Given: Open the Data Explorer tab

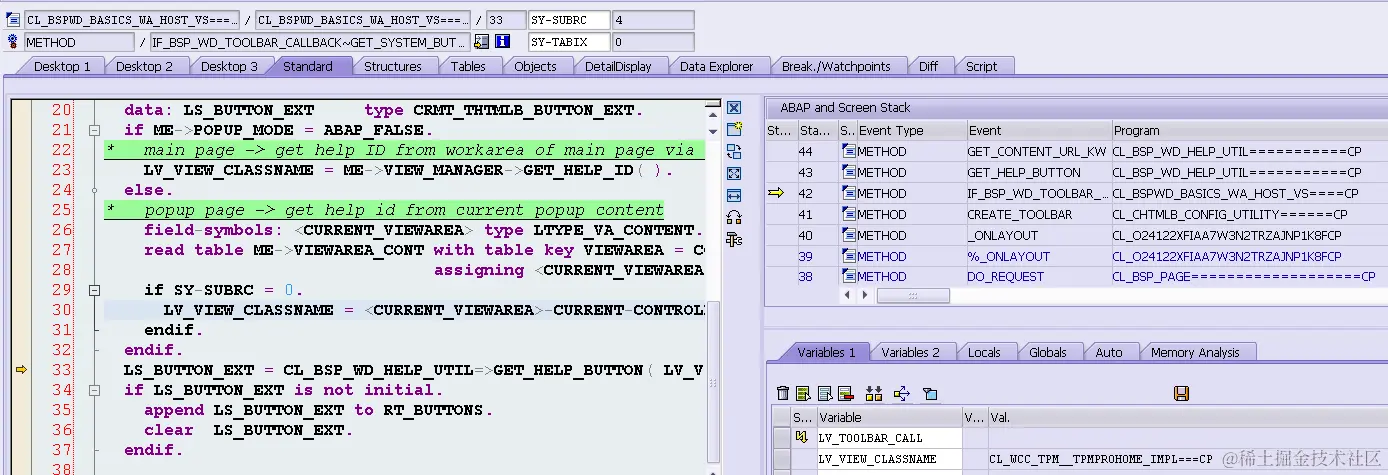Looking at the screenshot, I should (716, 66).
